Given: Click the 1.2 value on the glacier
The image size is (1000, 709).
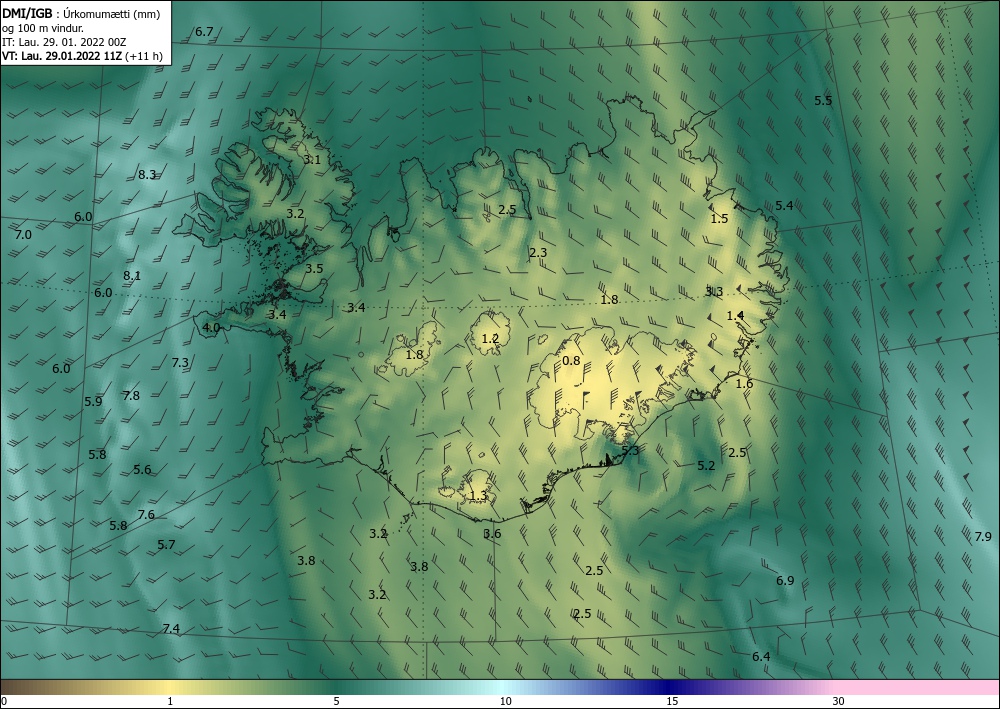Looking at the screenshot, I should 490,339.
